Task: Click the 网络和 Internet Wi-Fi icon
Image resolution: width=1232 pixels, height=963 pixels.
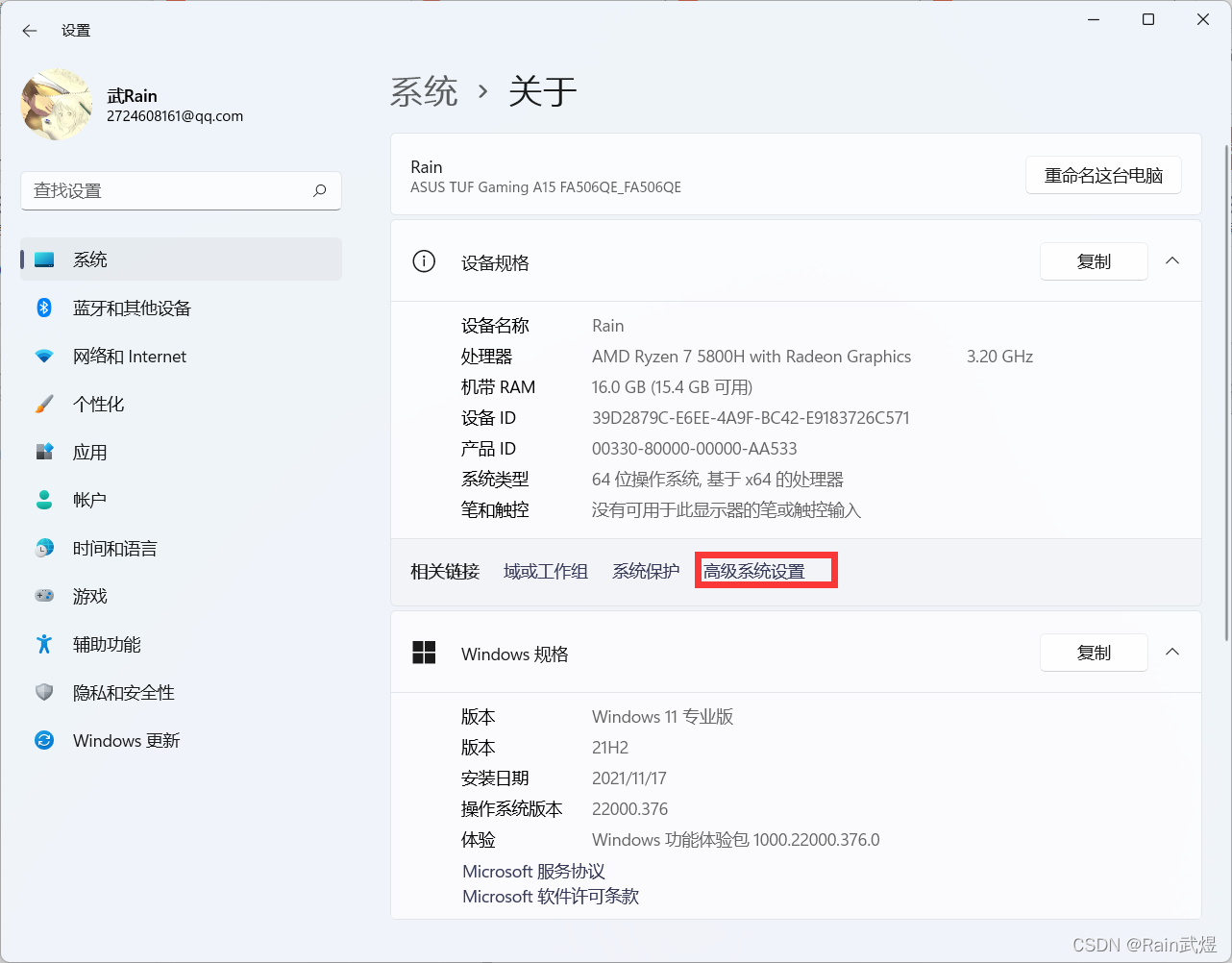Action: (x=44, y=356)
